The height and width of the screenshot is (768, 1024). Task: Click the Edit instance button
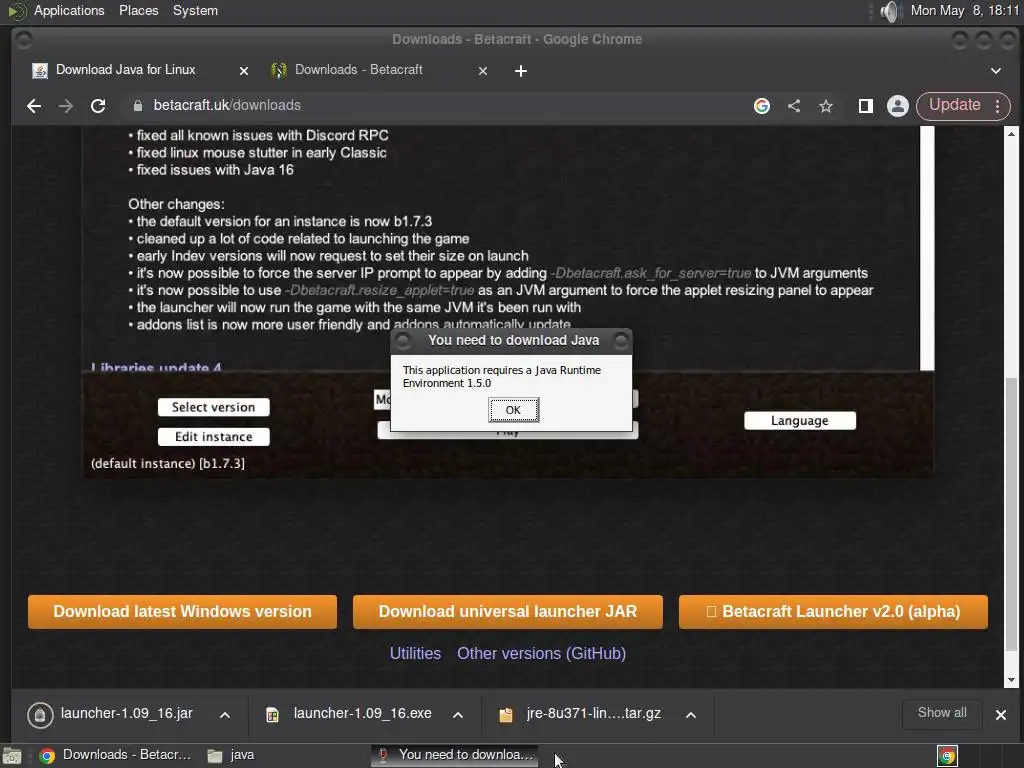tap(214, 437)
